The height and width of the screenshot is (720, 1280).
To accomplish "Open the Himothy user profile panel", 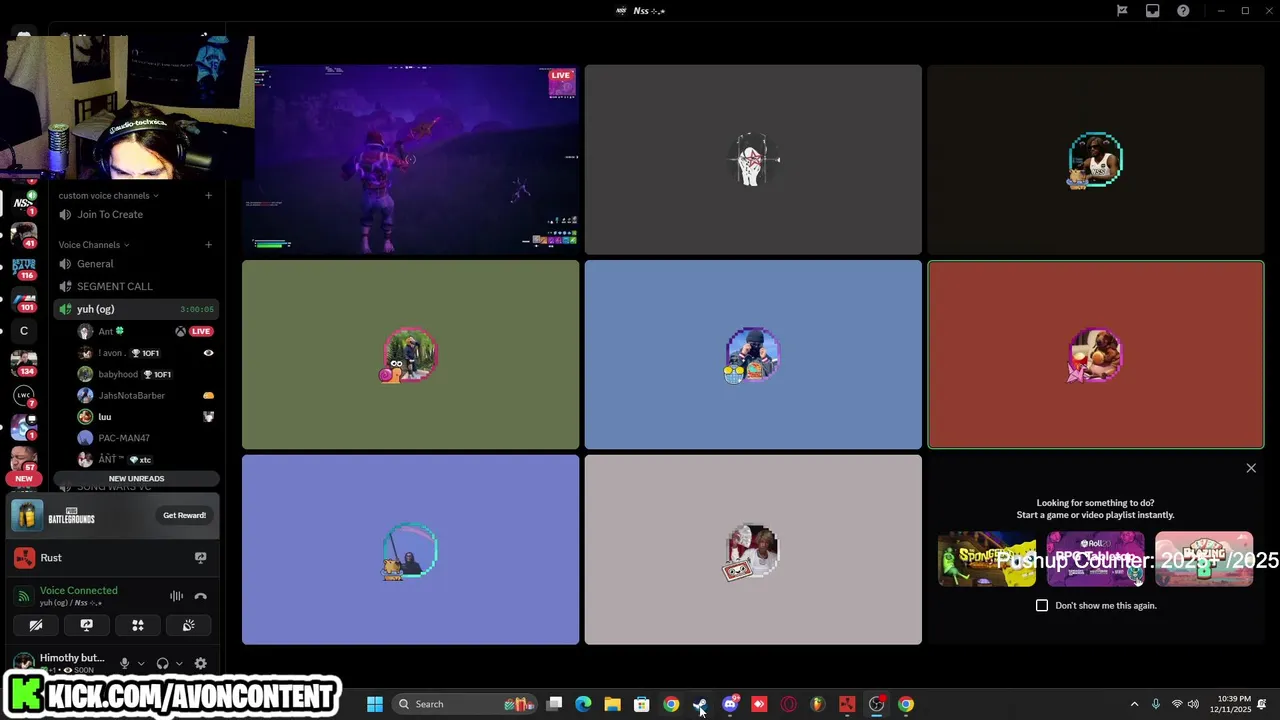I will coord(60,663).
